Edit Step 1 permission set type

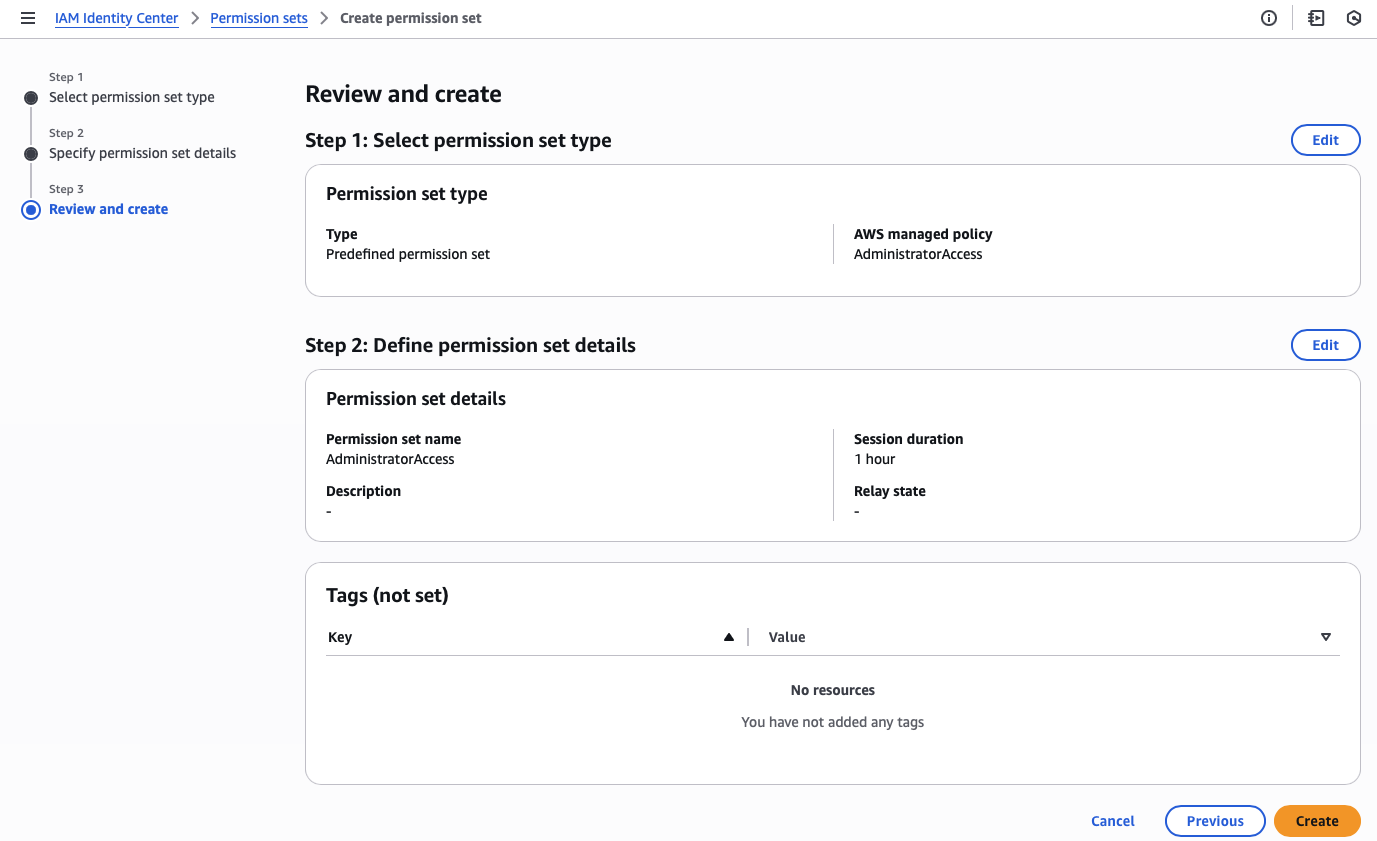(x=1325, y=140)
